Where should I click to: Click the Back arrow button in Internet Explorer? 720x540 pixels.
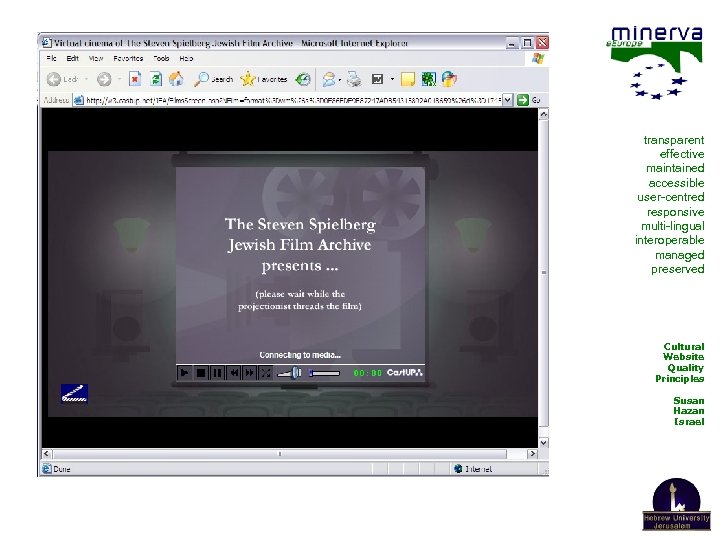pyautogui.click(x=54, y=79)
